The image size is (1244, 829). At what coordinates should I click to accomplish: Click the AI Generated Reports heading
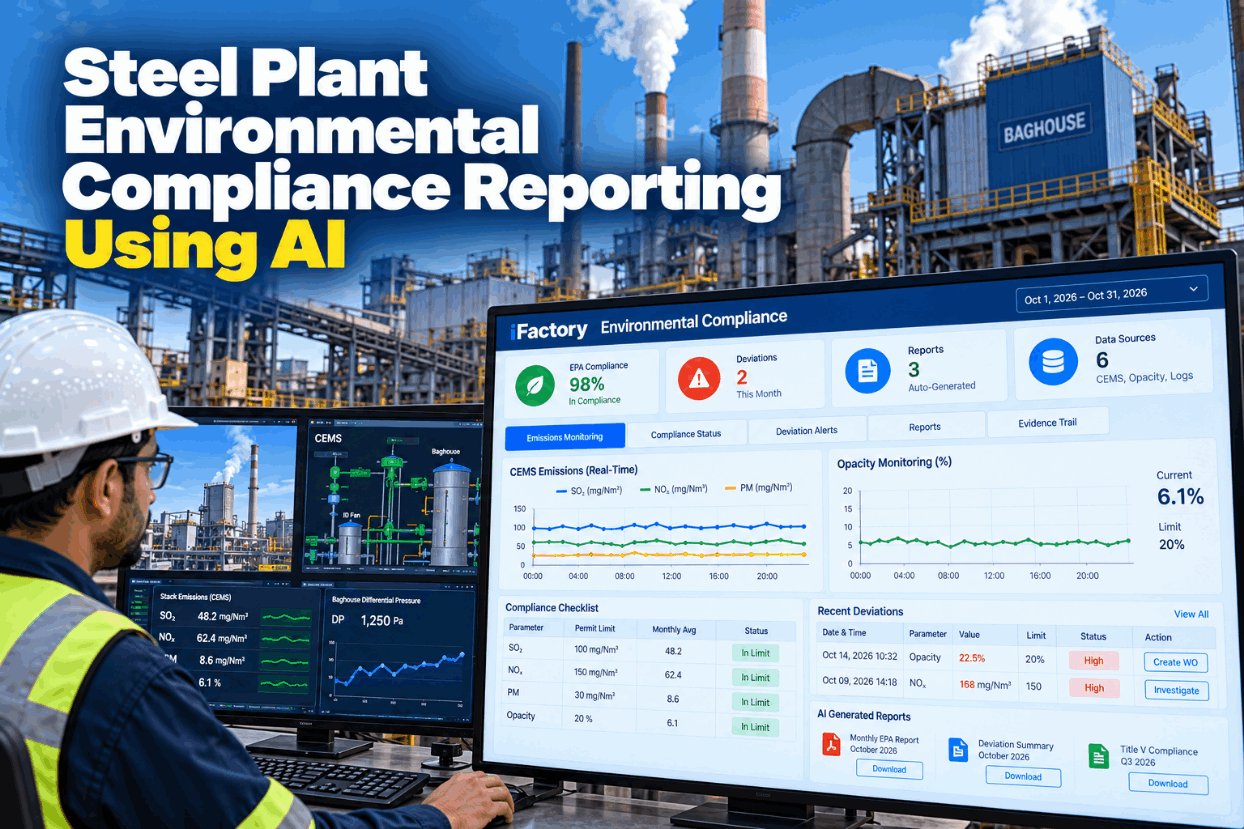pyautogui.click(x=864, y=716)
